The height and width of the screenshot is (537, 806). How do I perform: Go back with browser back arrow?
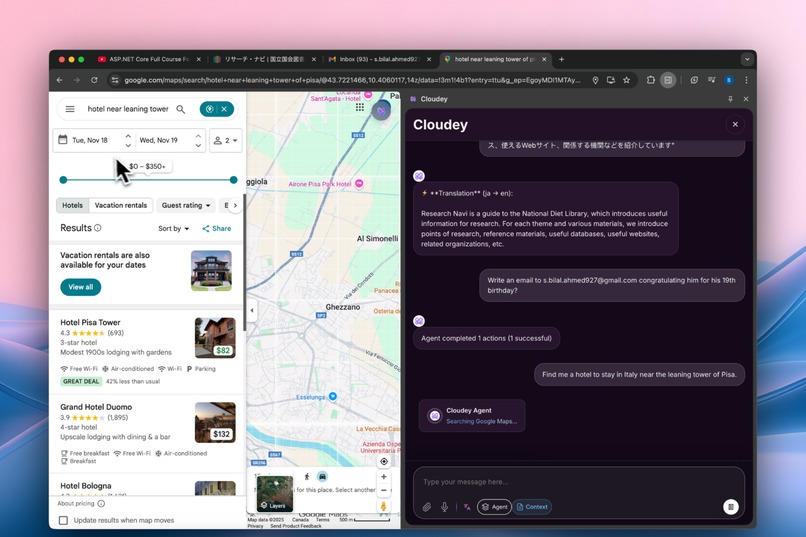pos(60,80)
